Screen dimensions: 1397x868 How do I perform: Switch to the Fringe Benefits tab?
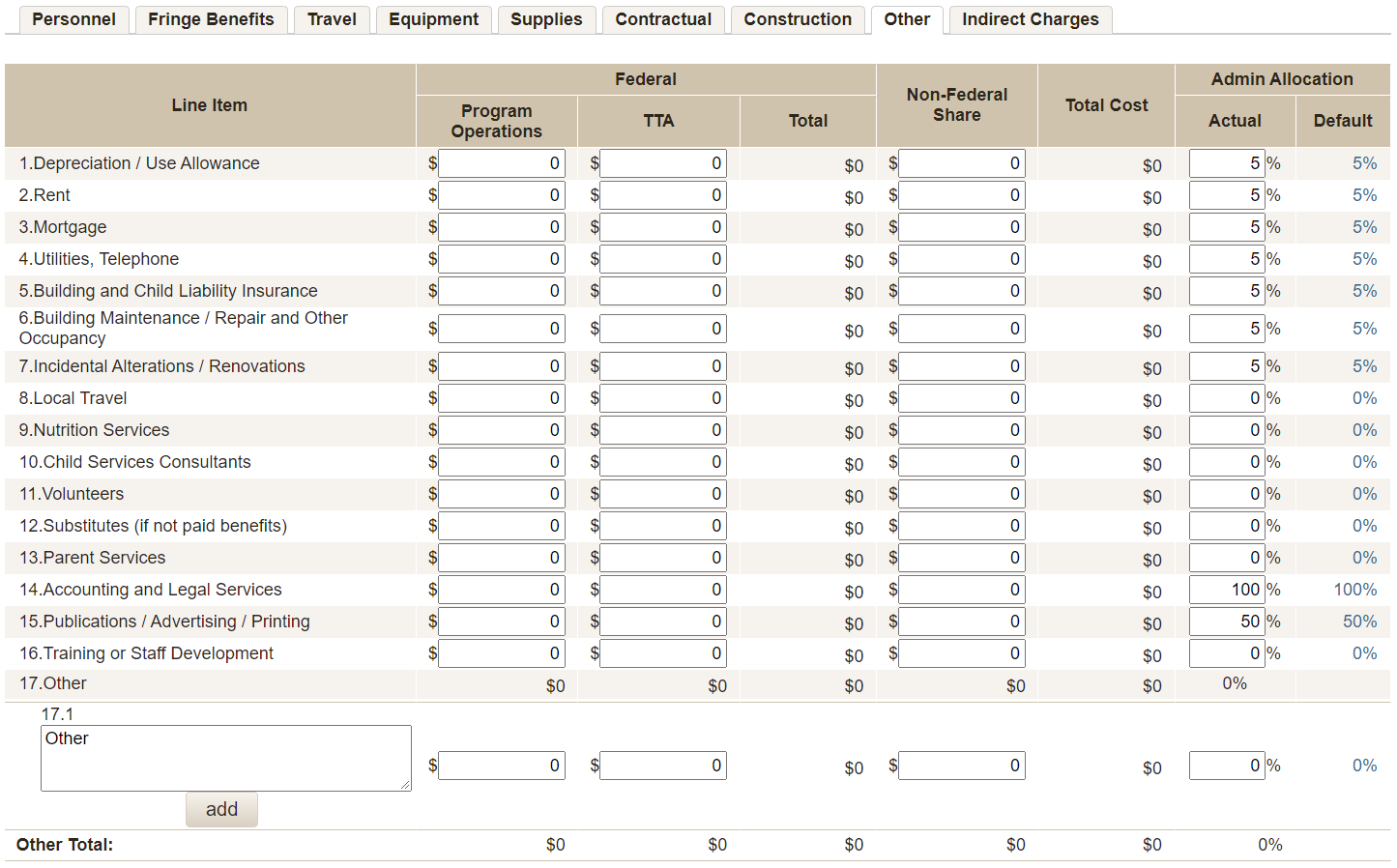click(211, 19)
